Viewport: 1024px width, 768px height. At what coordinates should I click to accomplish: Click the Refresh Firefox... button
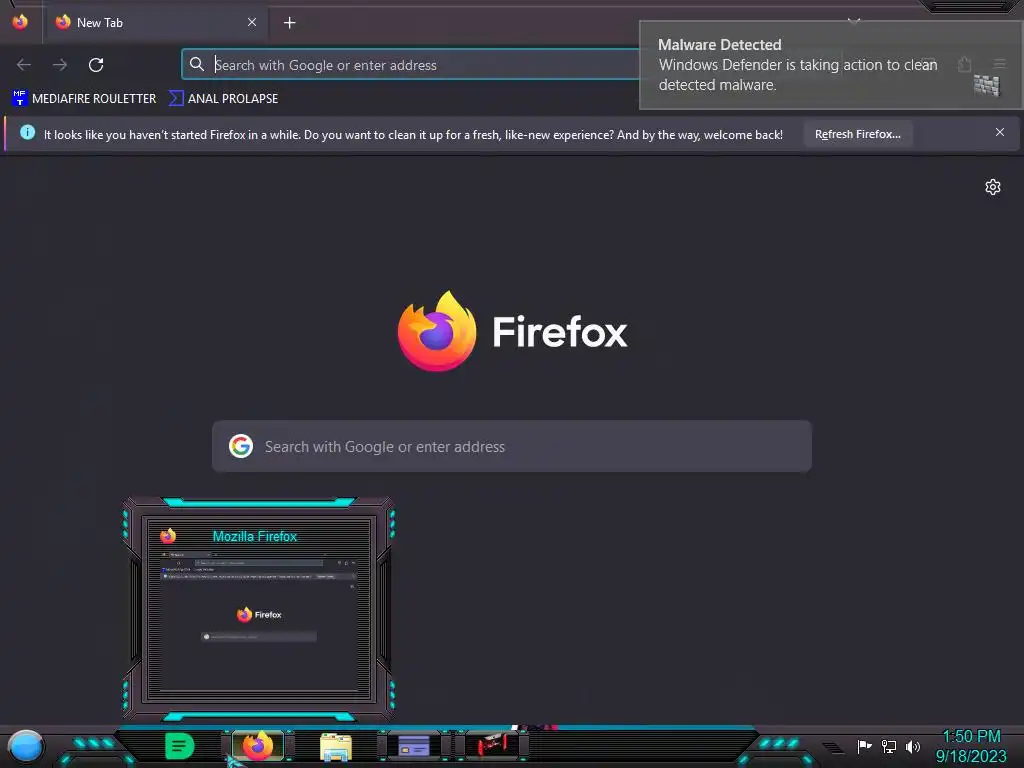(857, 134)
